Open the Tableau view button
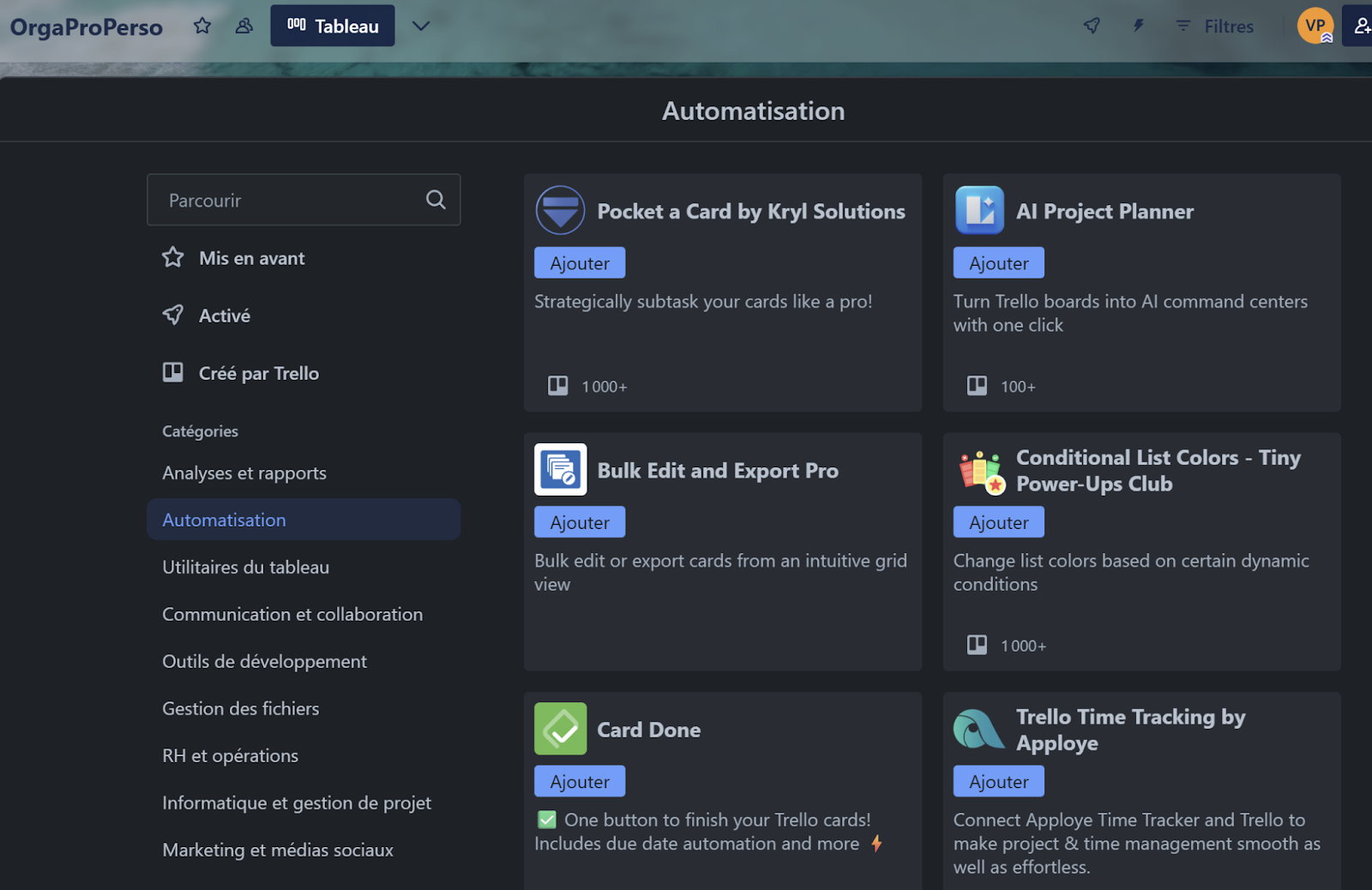Screen dimensions: 1372x890 coord(333,26)
